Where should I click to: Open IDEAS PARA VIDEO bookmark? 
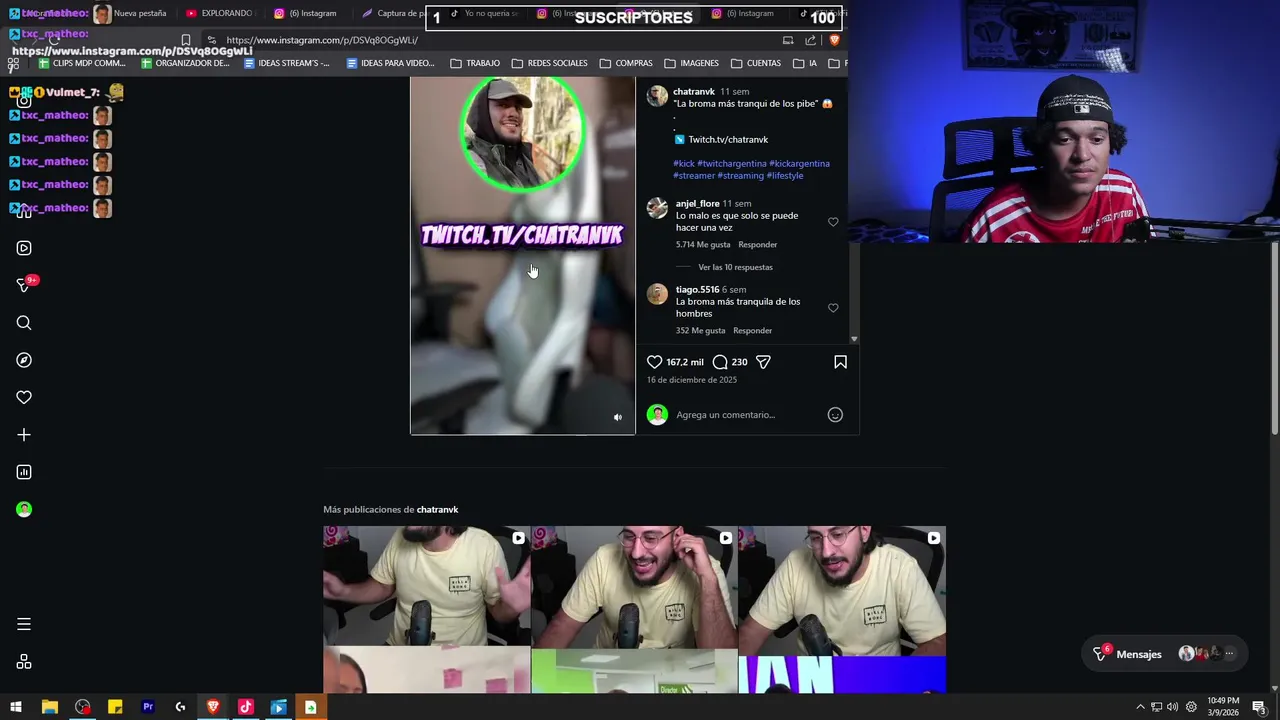pyautogui.click(x=390, y=63)
